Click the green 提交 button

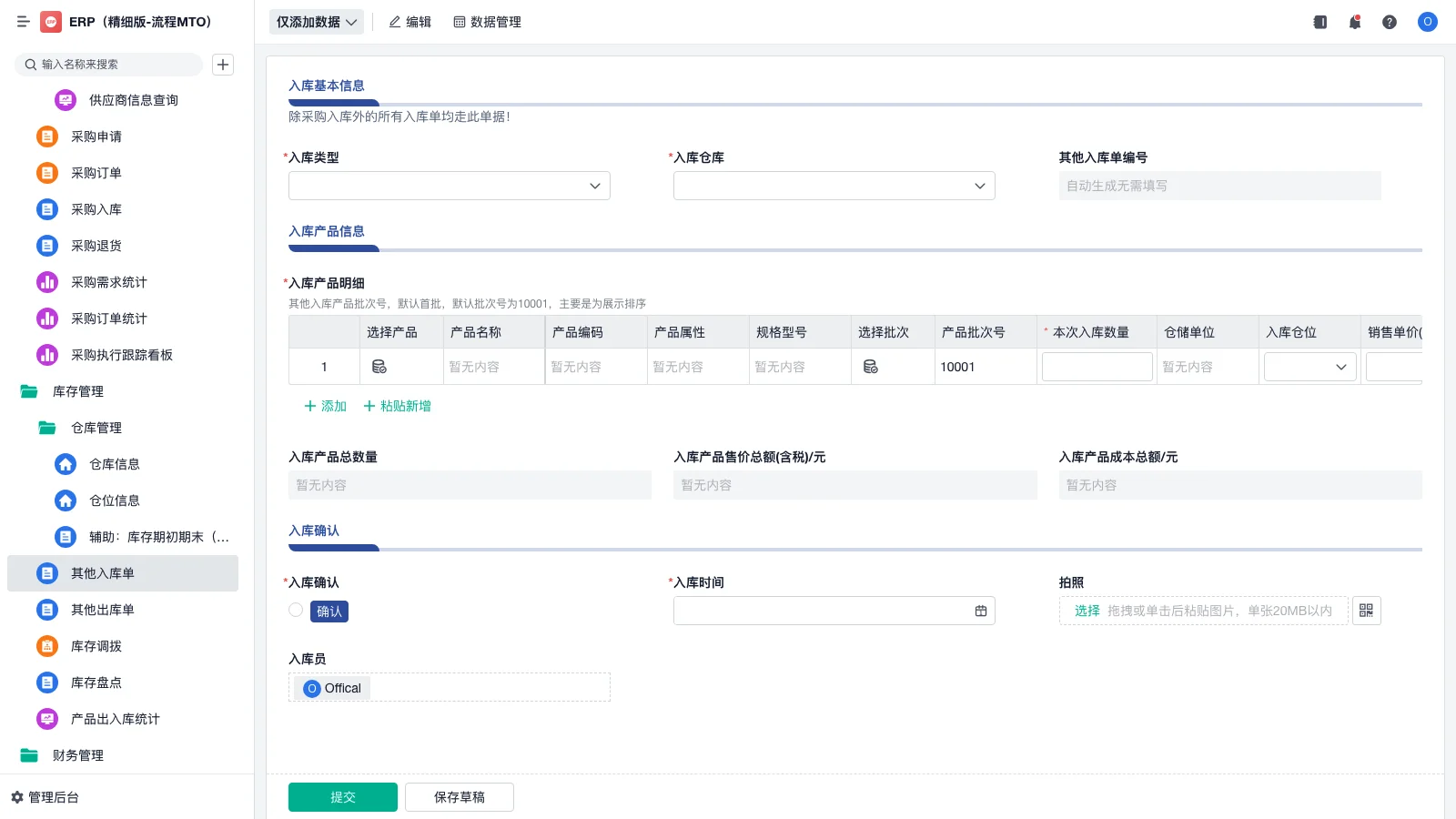click(x=342, y=797)
